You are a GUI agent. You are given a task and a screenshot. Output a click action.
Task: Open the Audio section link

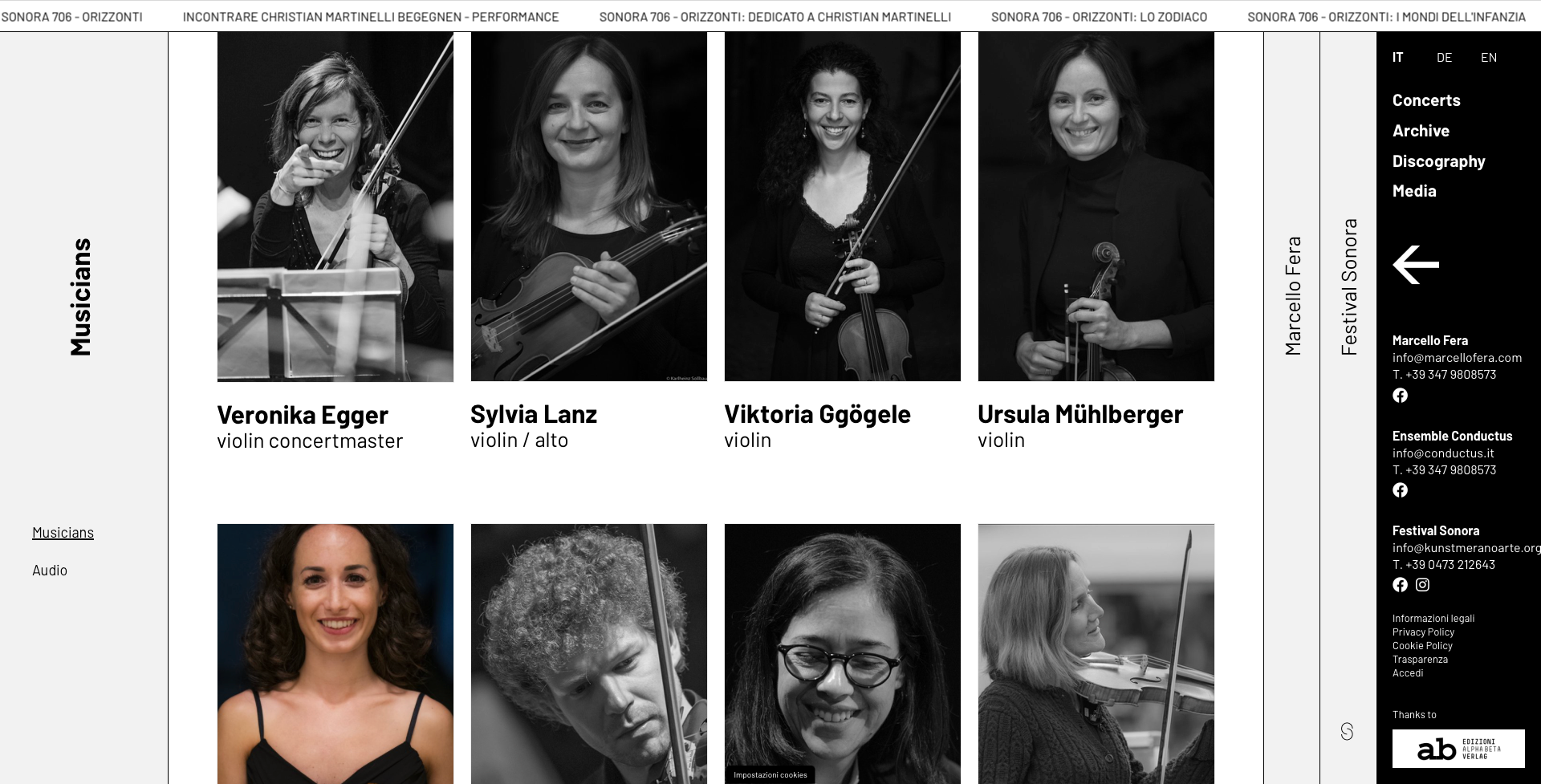pos(50,571)
